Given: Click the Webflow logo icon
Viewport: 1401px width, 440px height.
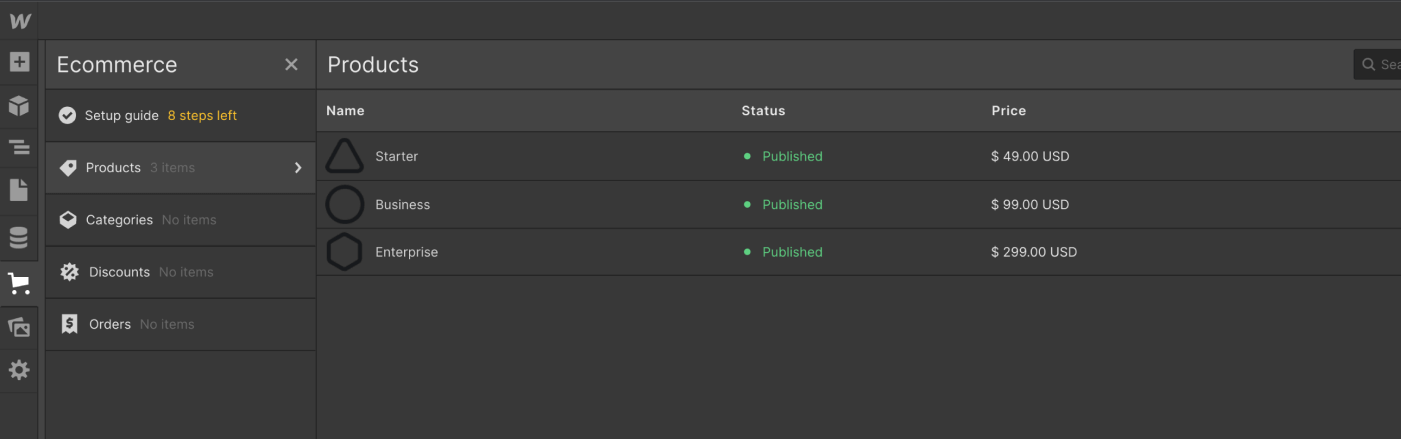Looking at the screenshot, I should click(20, 21).
